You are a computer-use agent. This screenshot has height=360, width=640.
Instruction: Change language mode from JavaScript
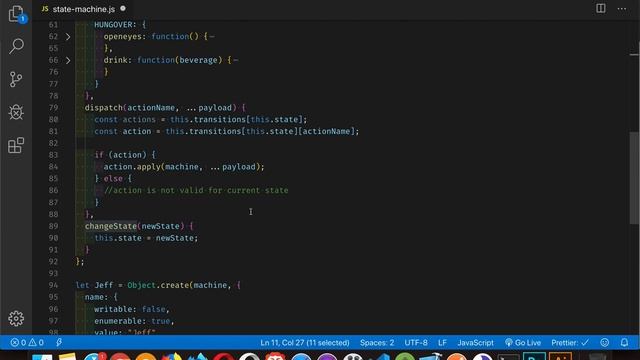pos(475,342)
